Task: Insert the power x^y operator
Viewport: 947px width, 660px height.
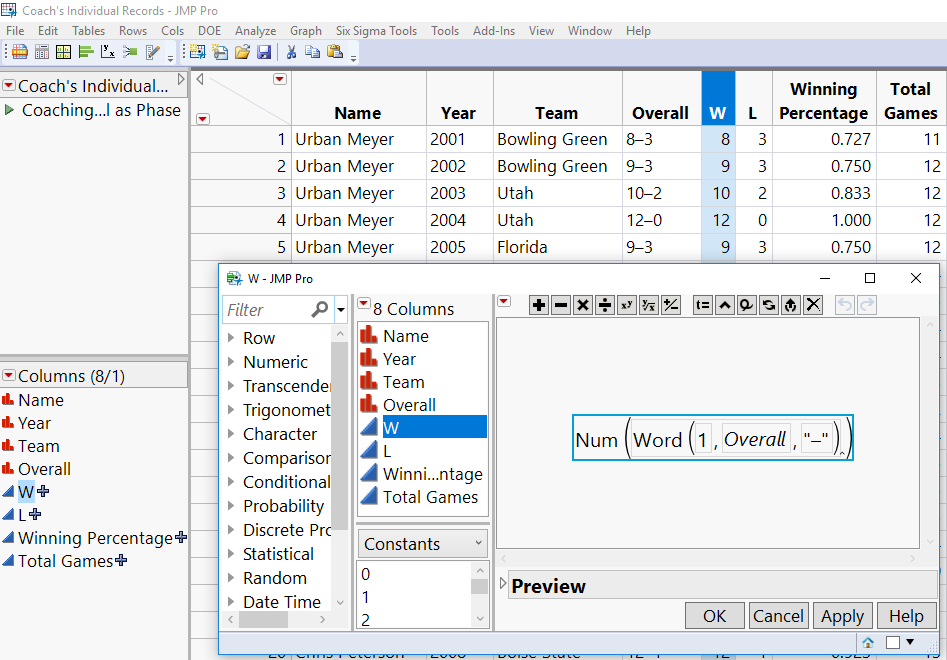Action: click(x=627, y=305)
